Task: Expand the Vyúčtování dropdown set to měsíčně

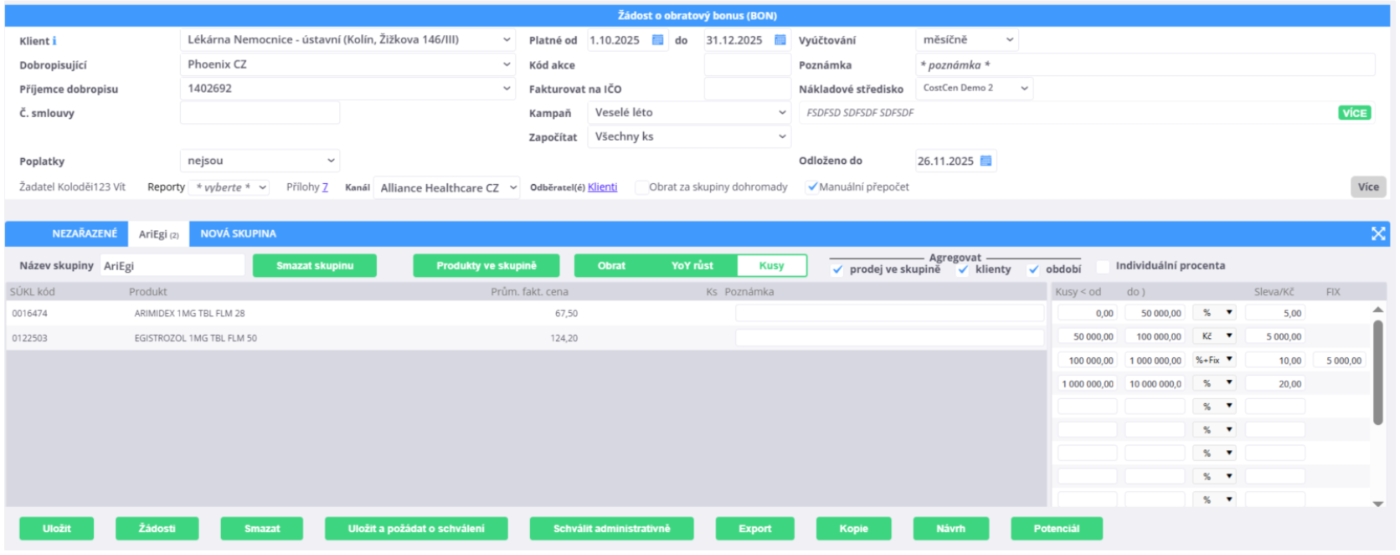Action: [x=966, y=40]
